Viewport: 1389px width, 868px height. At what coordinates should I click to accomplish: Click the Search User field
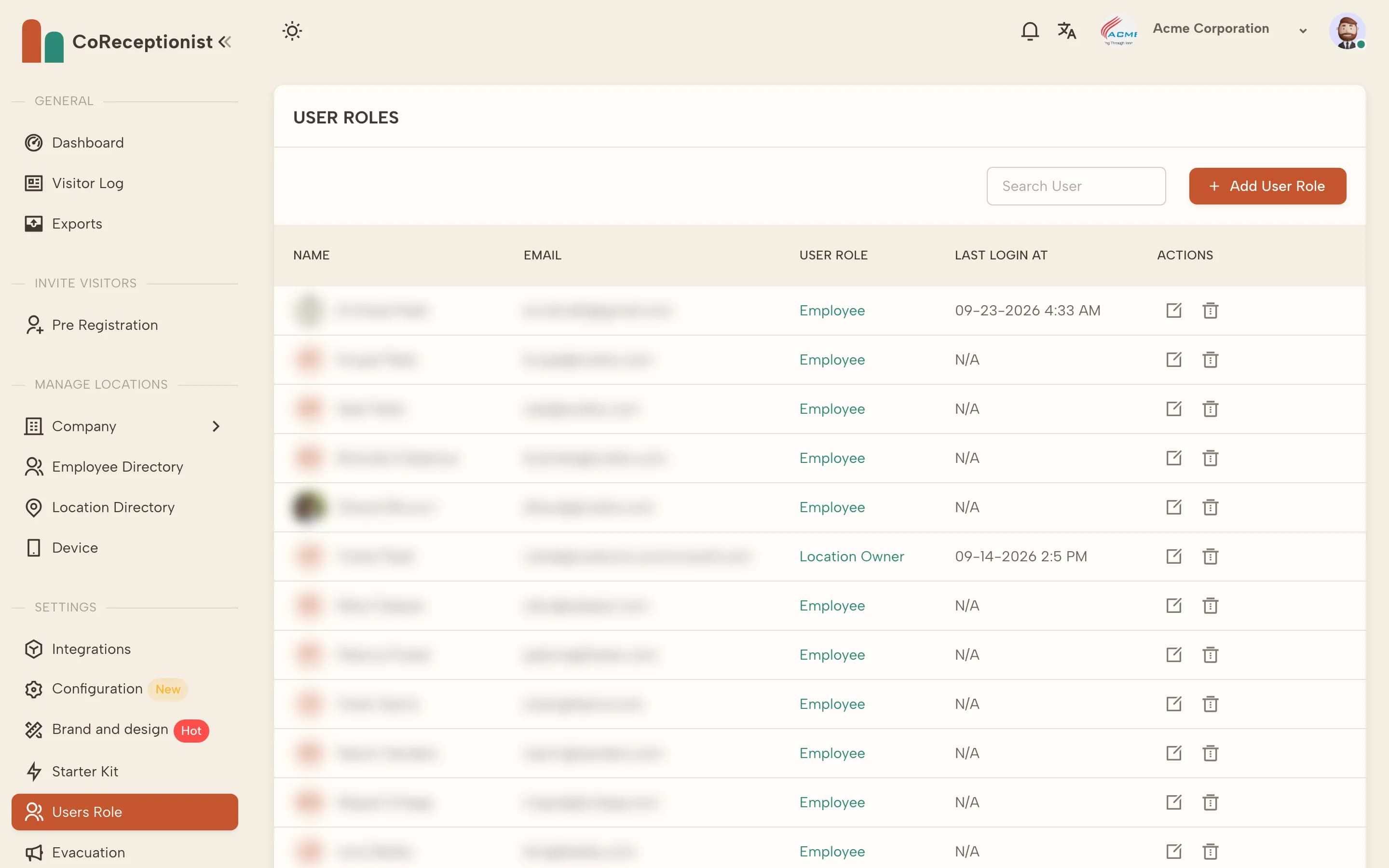click(1076, 186)
